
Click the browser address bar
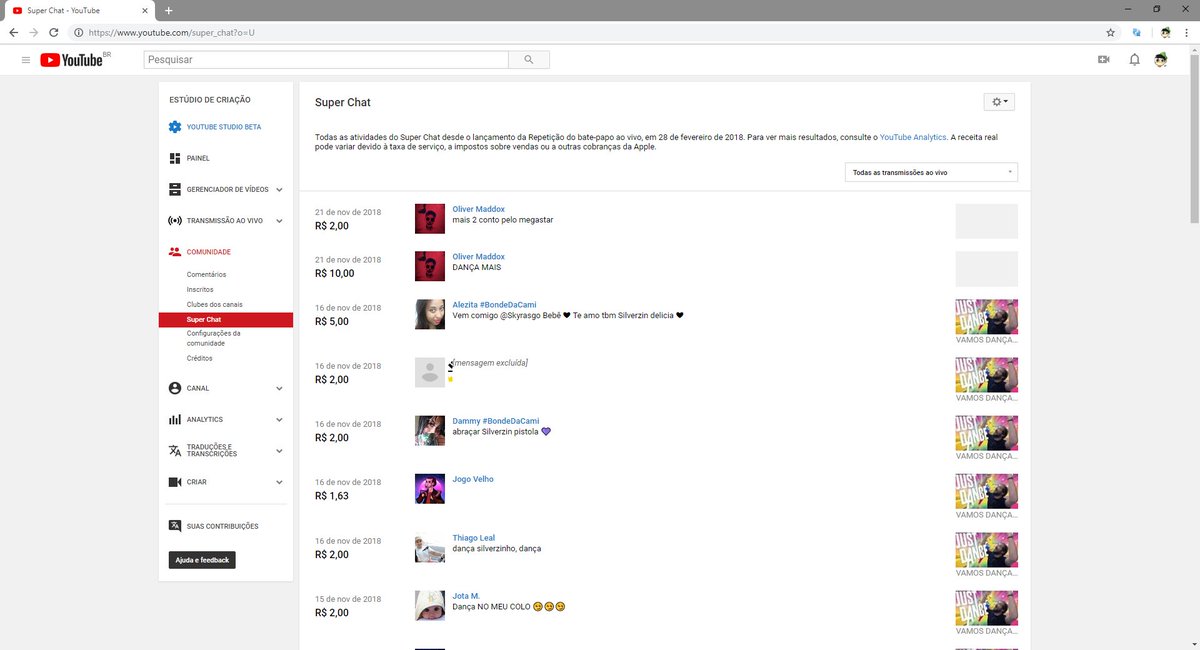coord(590,32)
